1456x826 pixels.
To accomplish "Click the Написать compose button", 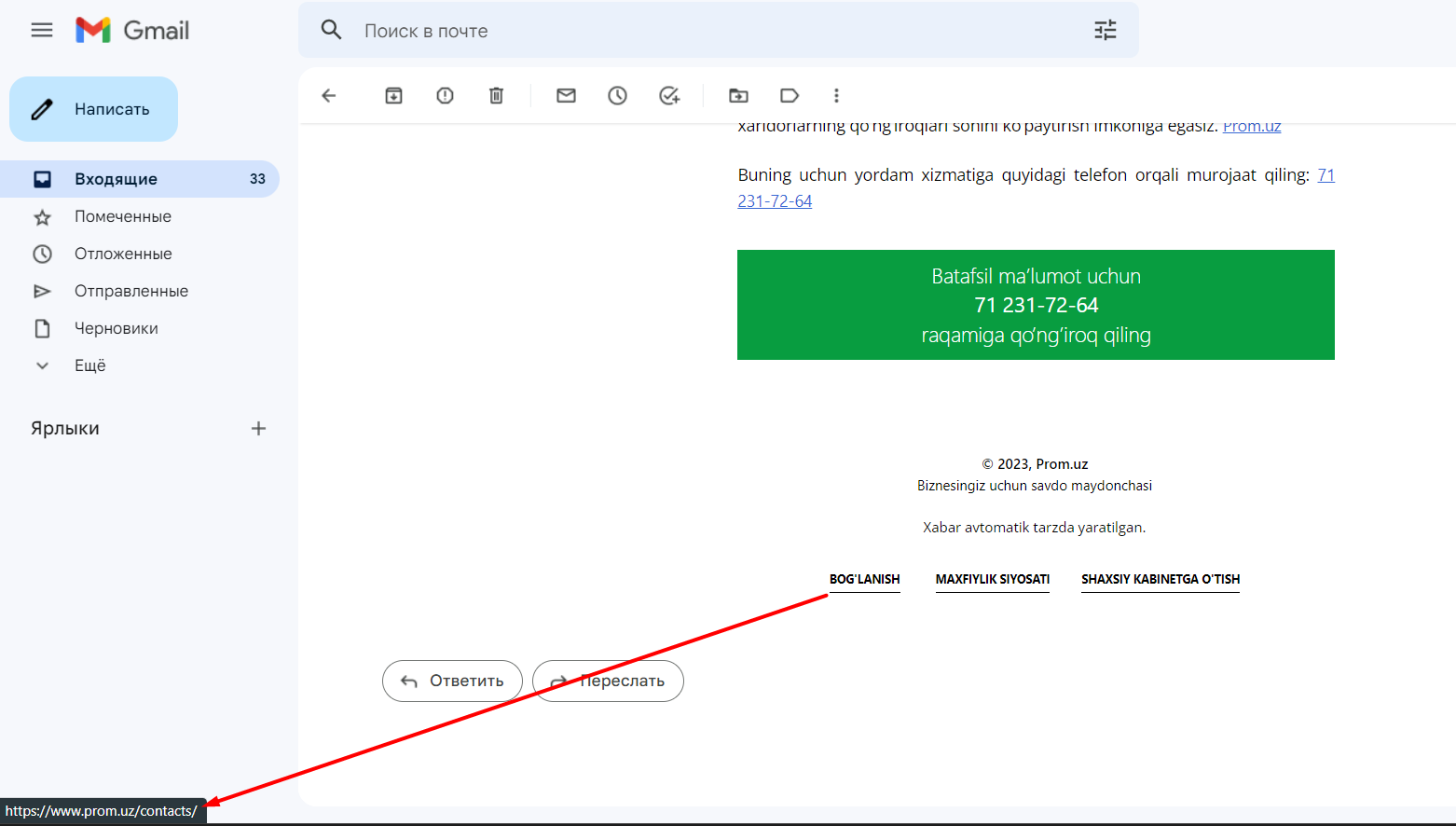I will 93,109.
